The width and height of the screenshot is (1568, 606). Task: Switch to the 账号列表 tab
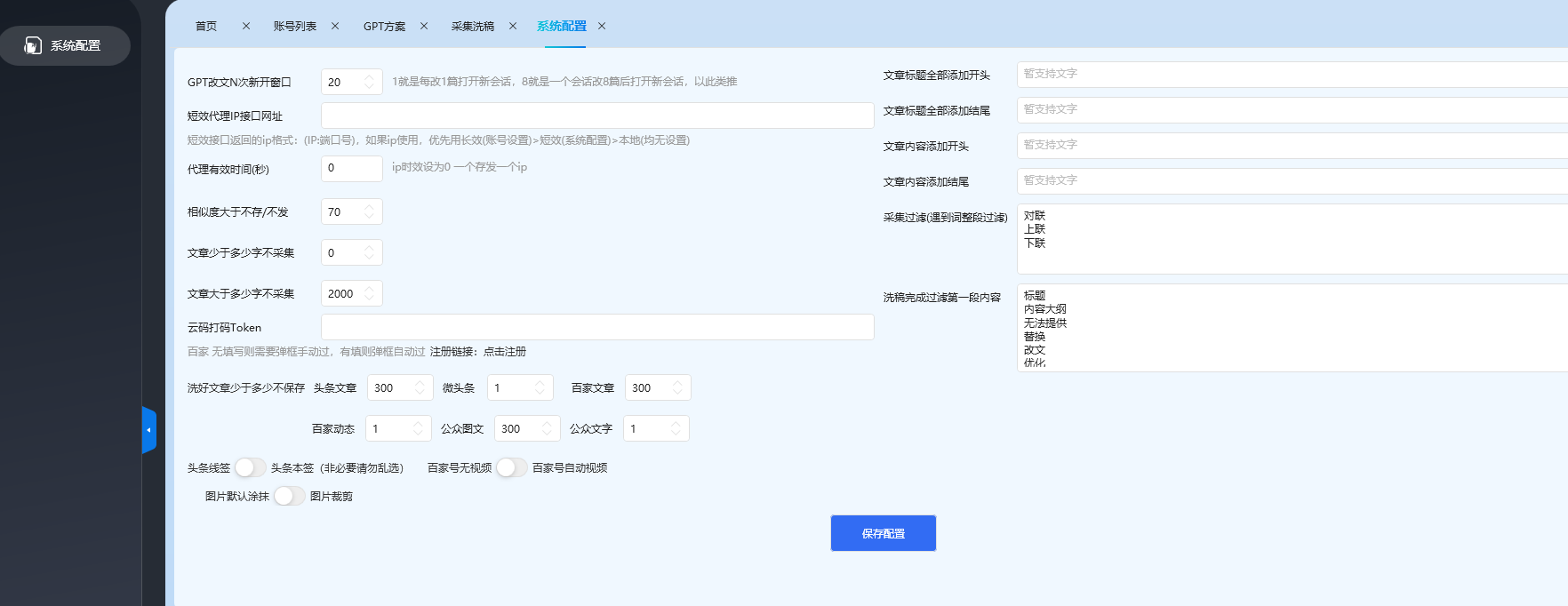295,27
